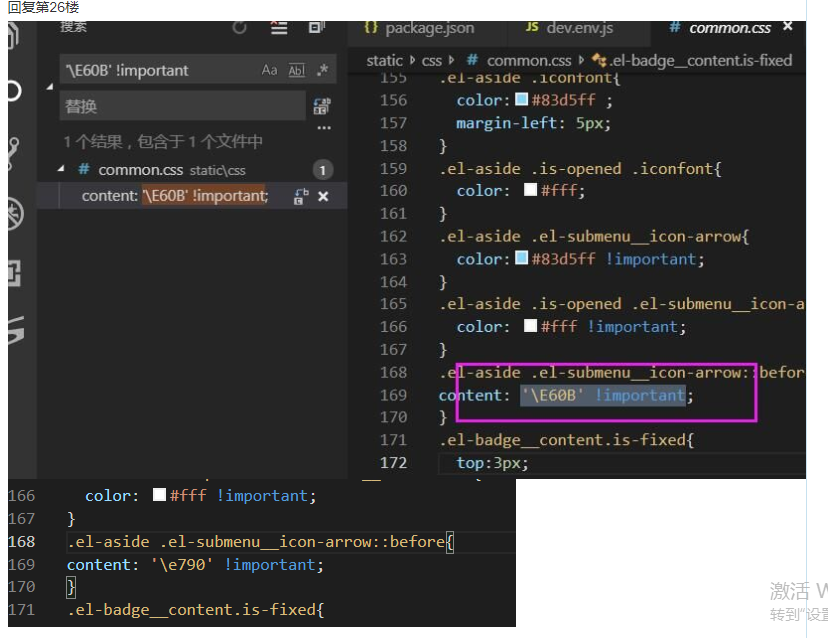Toggle Match Whole Word option
The image size is (828, 638).
click(x=296, y=70)
